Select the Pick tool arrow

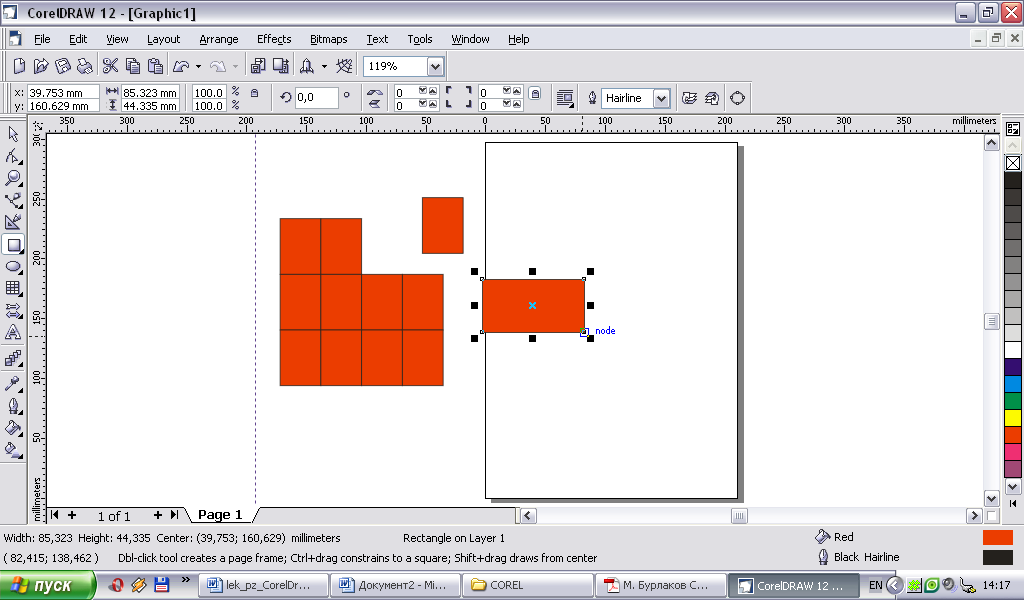[13, 134]
